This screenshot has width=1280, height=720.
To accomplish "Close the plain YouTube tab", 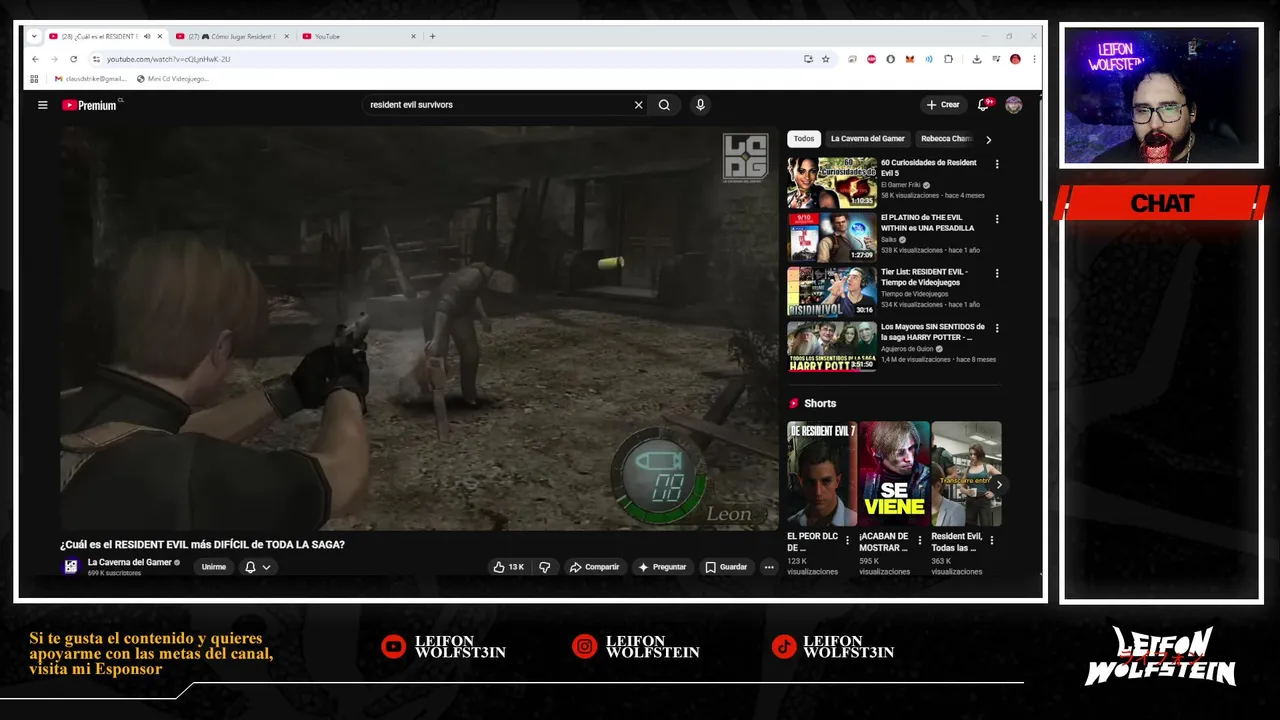I will 413,36.
